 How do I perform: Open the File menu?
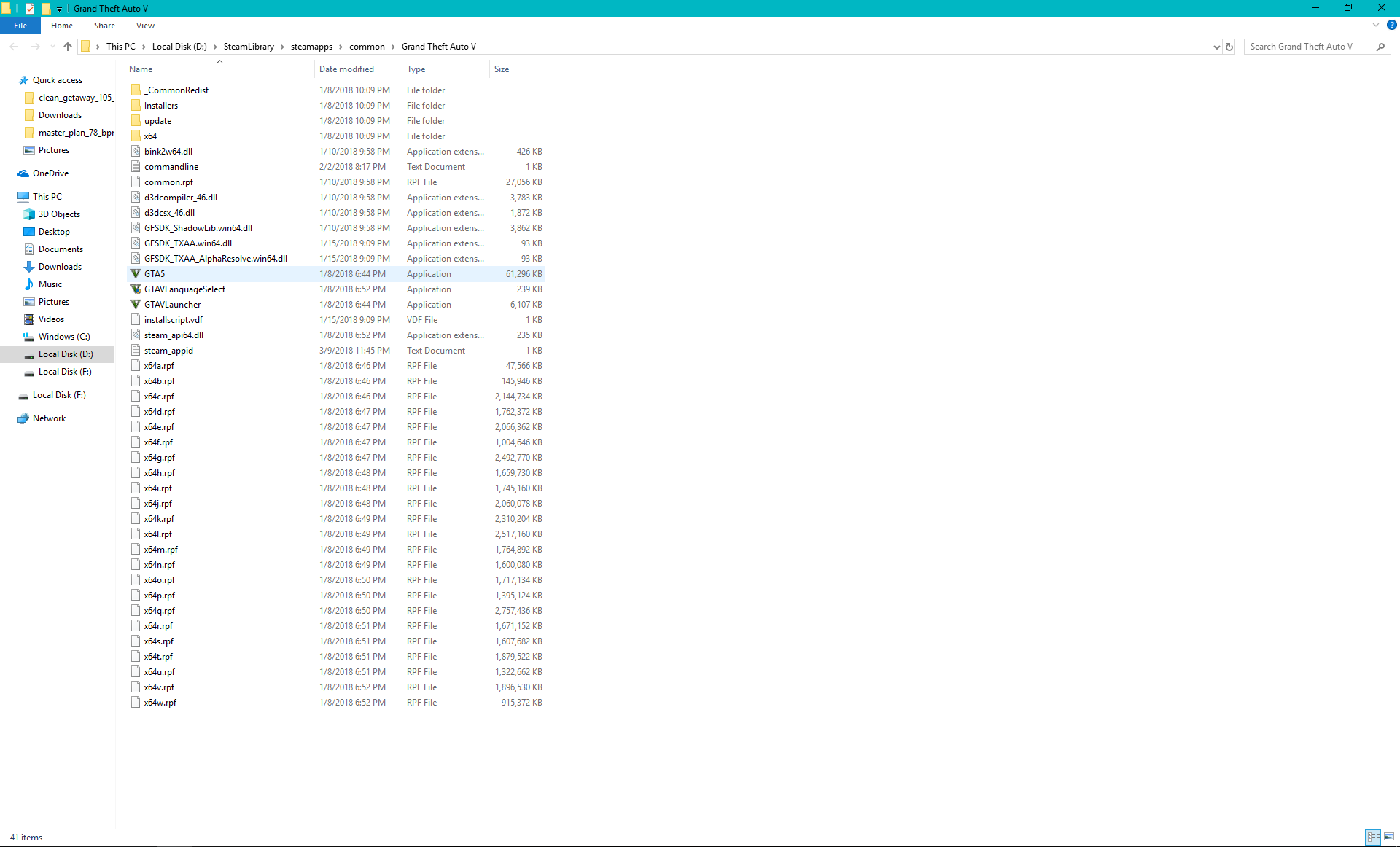[x=20, y=26]
